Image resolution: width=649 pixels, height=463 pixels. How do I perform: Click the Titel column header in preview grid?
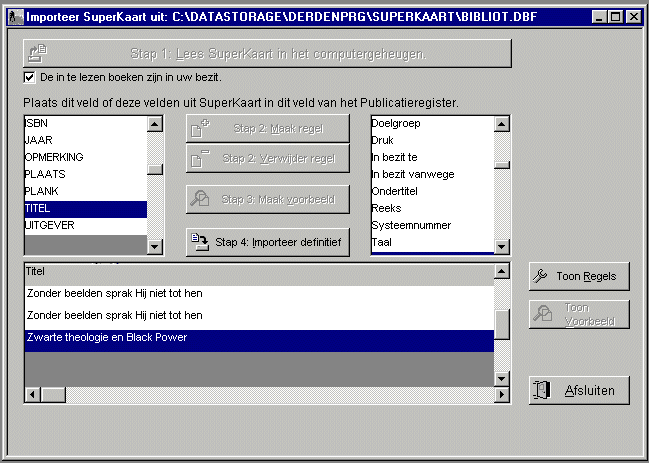259,274
